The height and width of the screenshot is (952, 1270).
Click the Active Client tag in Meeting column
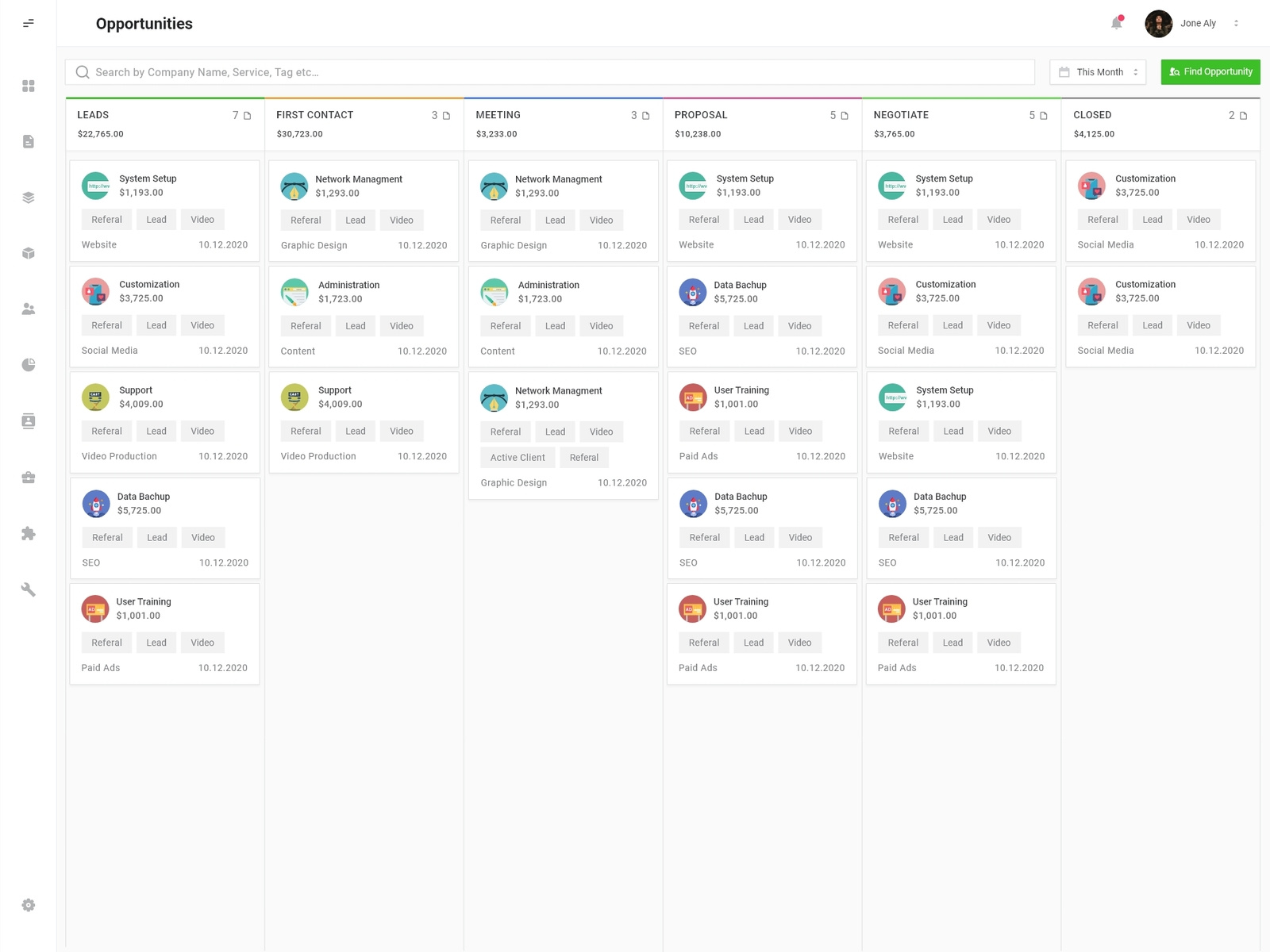pyautogui.click(x=518, y=458)
